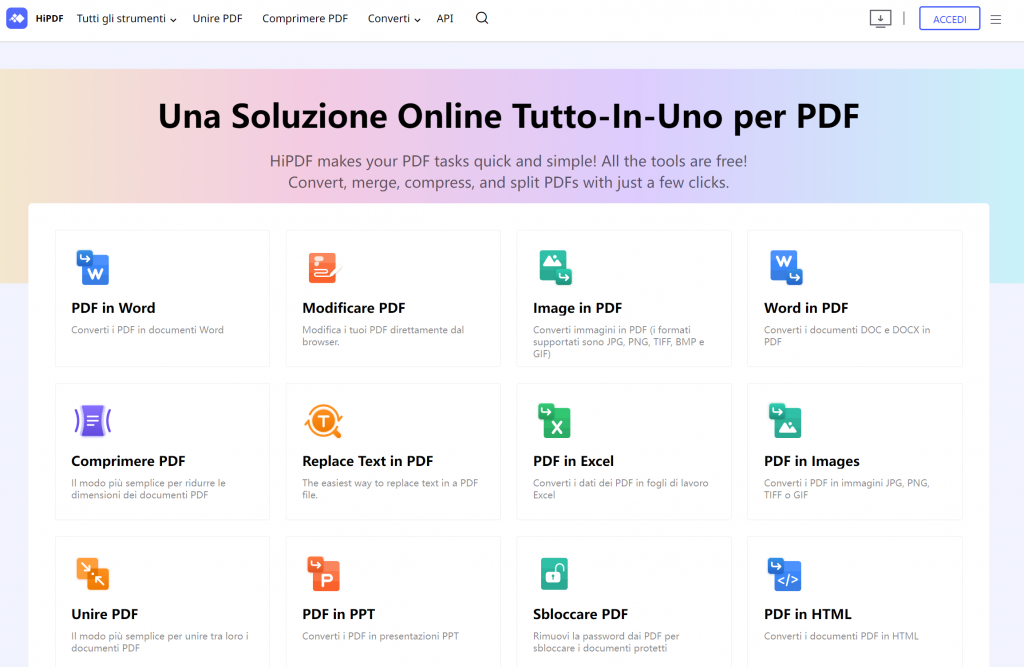This screenshot has height=667, width=1024.
Task: Select the PDF in HTML converter icon
Action: (785, 573)
